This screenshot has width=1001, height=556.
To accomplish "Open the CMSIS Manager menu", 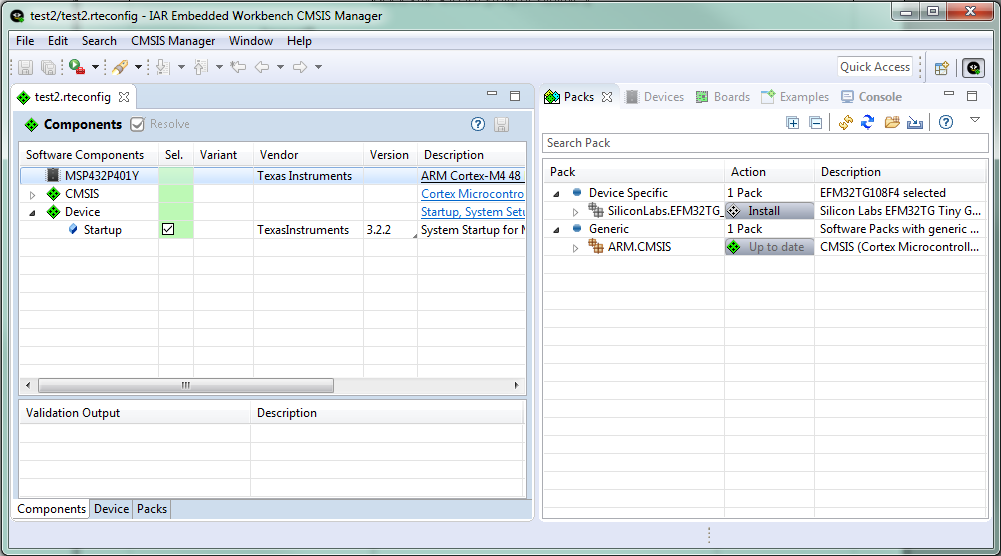I will tap(172, 41).
